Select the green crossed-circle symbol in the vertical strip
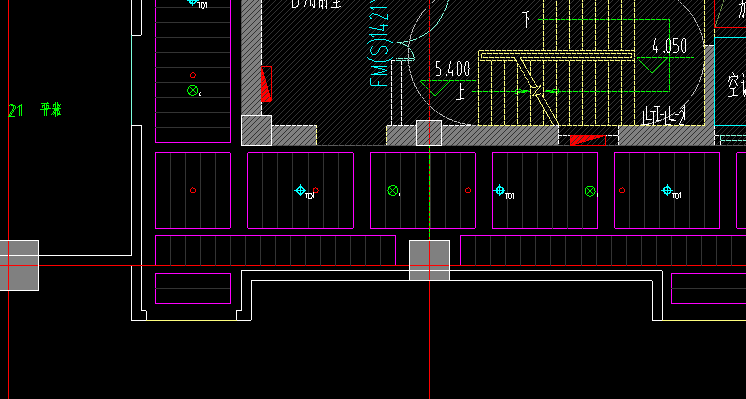The height and width of the screenshot is (399, 746). [x=192, y=90]
